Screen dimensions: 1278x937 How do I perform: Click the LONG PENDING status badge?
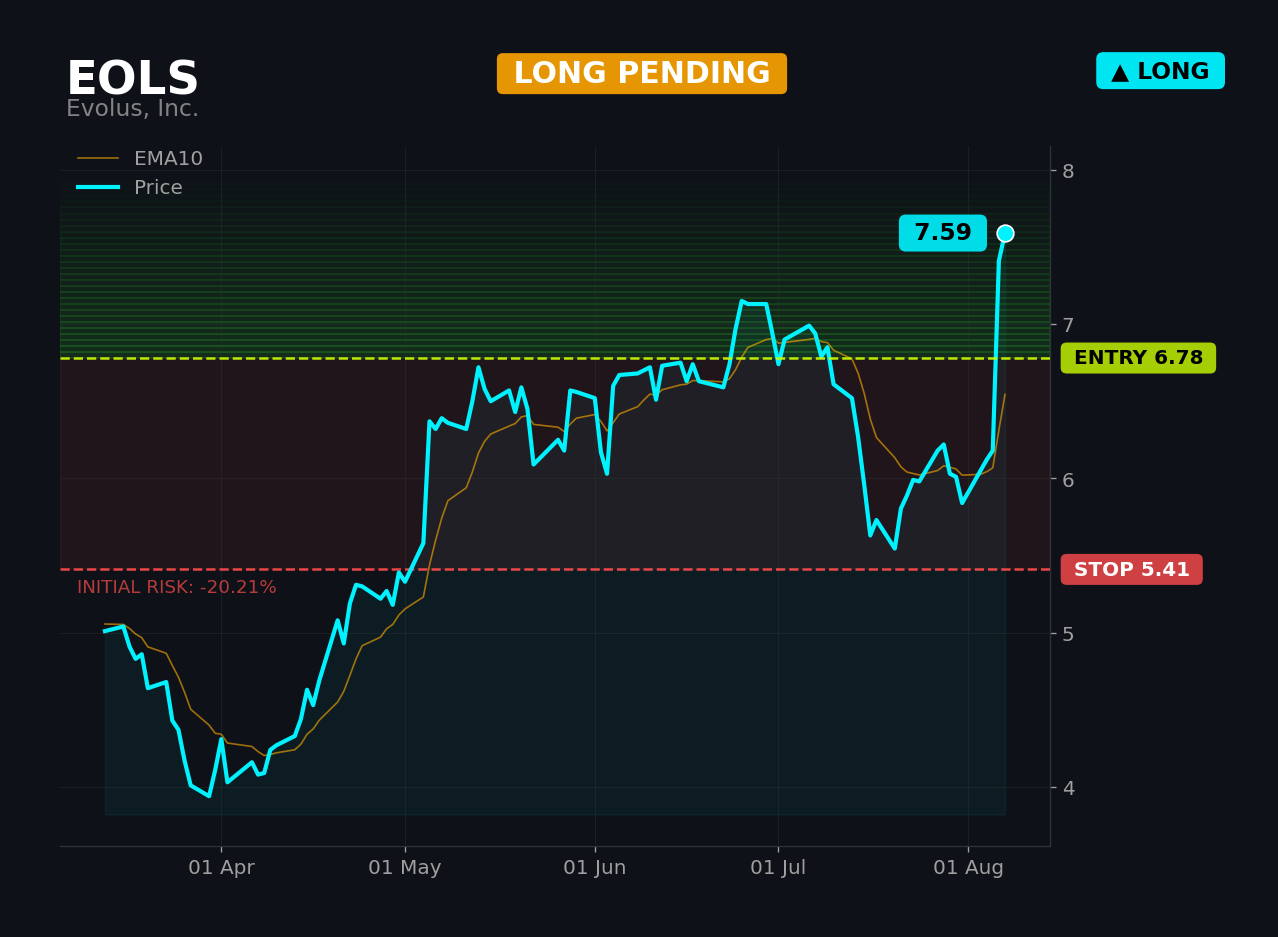[x=642, y=74]
